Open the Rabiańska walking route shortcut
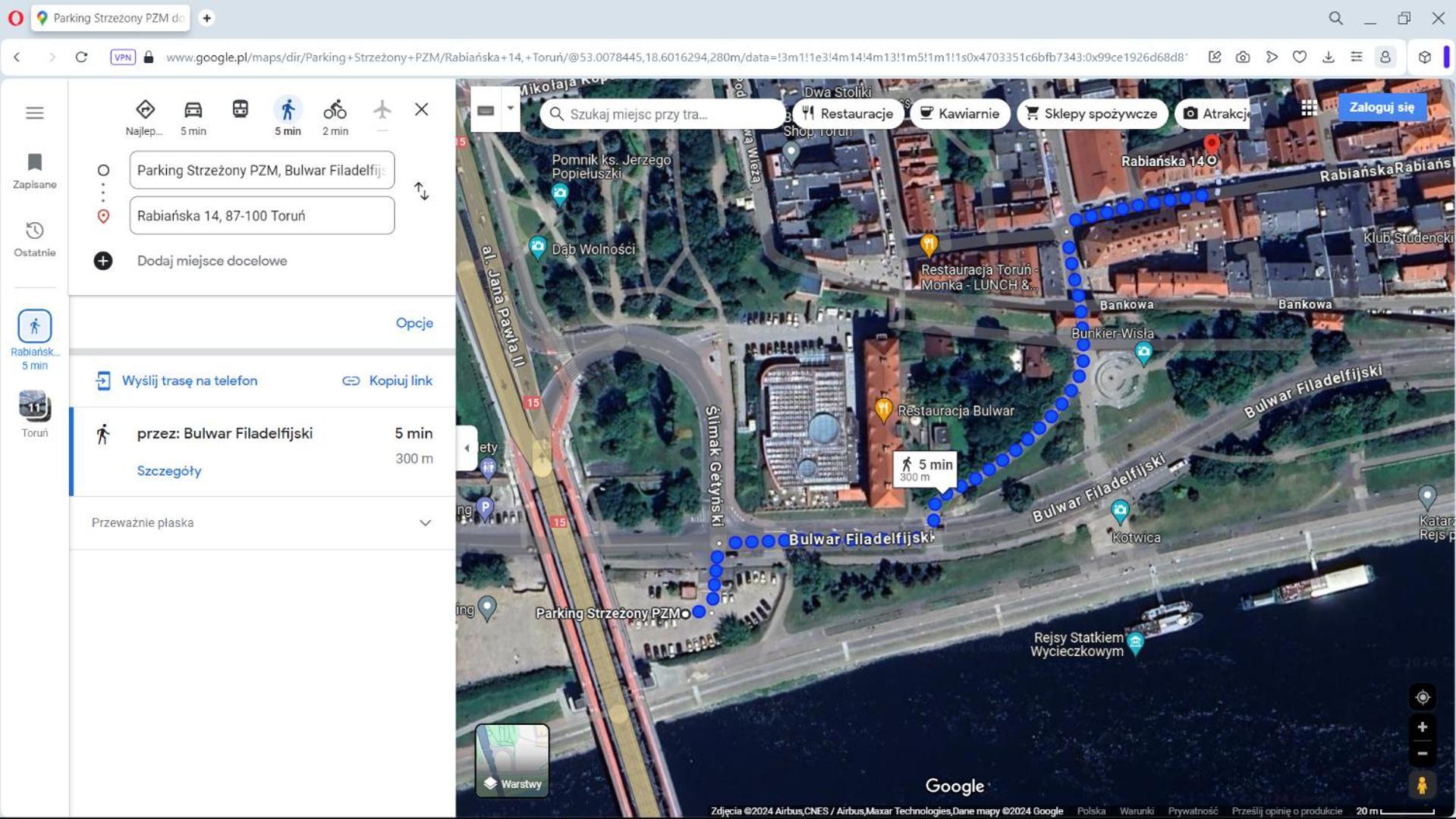 point(35,340)
